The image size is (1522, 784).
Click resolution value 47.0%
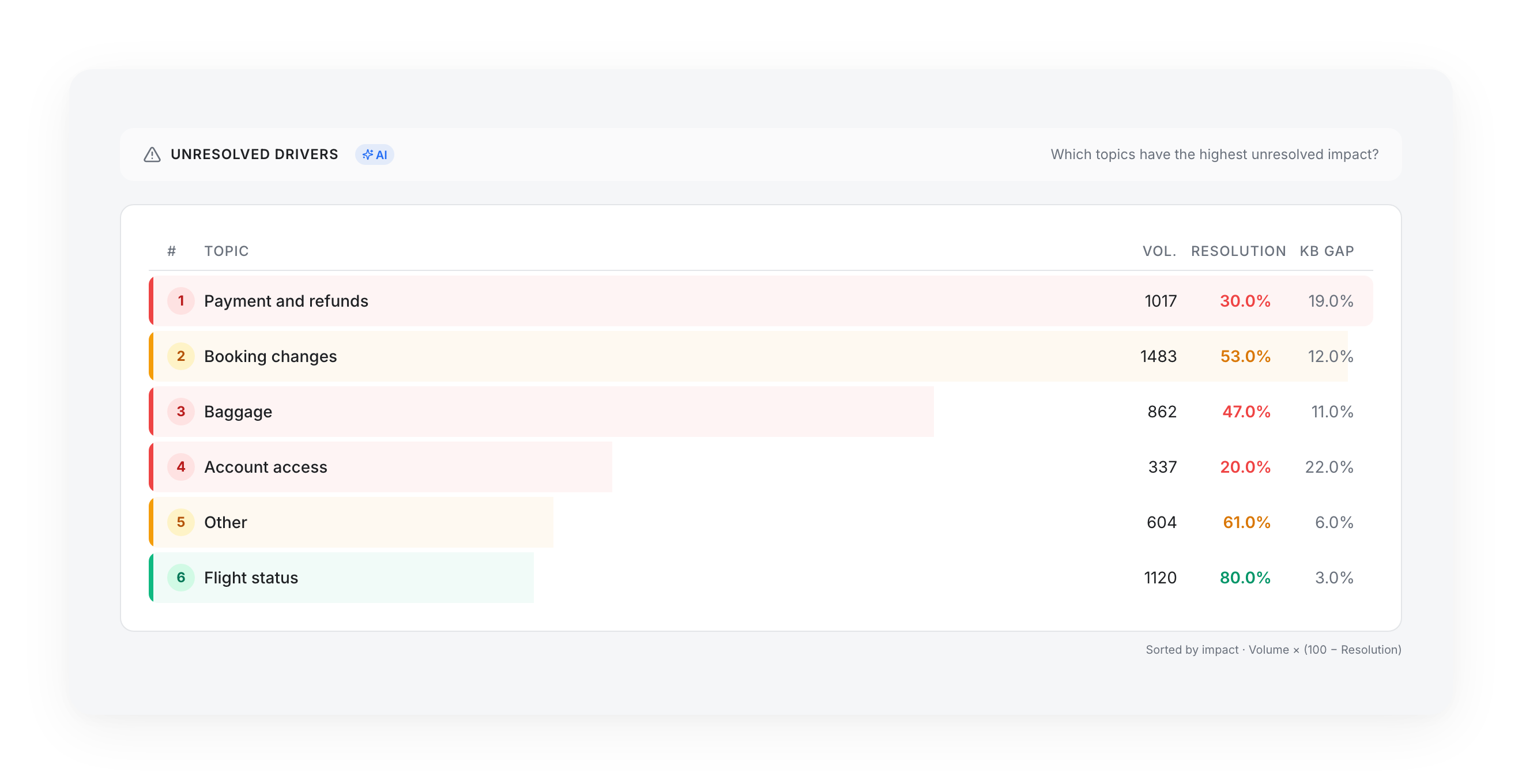pos(1246,412)
